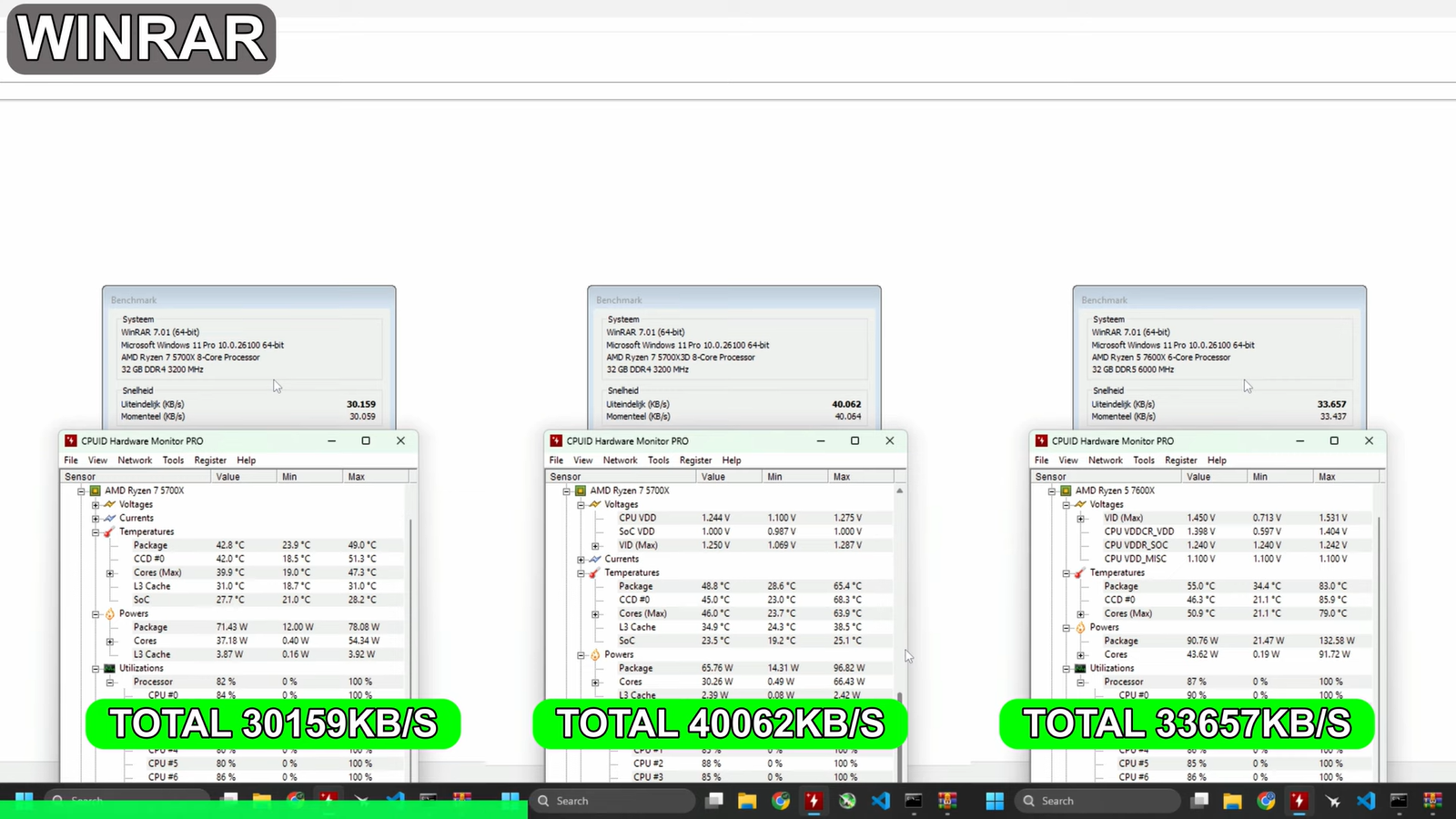The height and width of the screenshot is (819, 1456).
Task: Select the CPU VDDCR_VDD voltage row
Action: [x=1138, y=531]
